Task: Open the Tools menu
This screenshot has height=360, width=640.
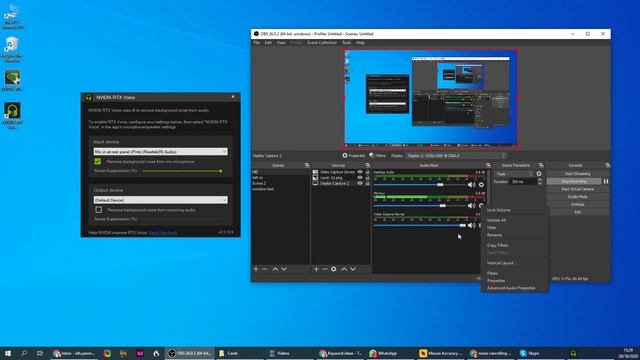Action: pos(346,42)
